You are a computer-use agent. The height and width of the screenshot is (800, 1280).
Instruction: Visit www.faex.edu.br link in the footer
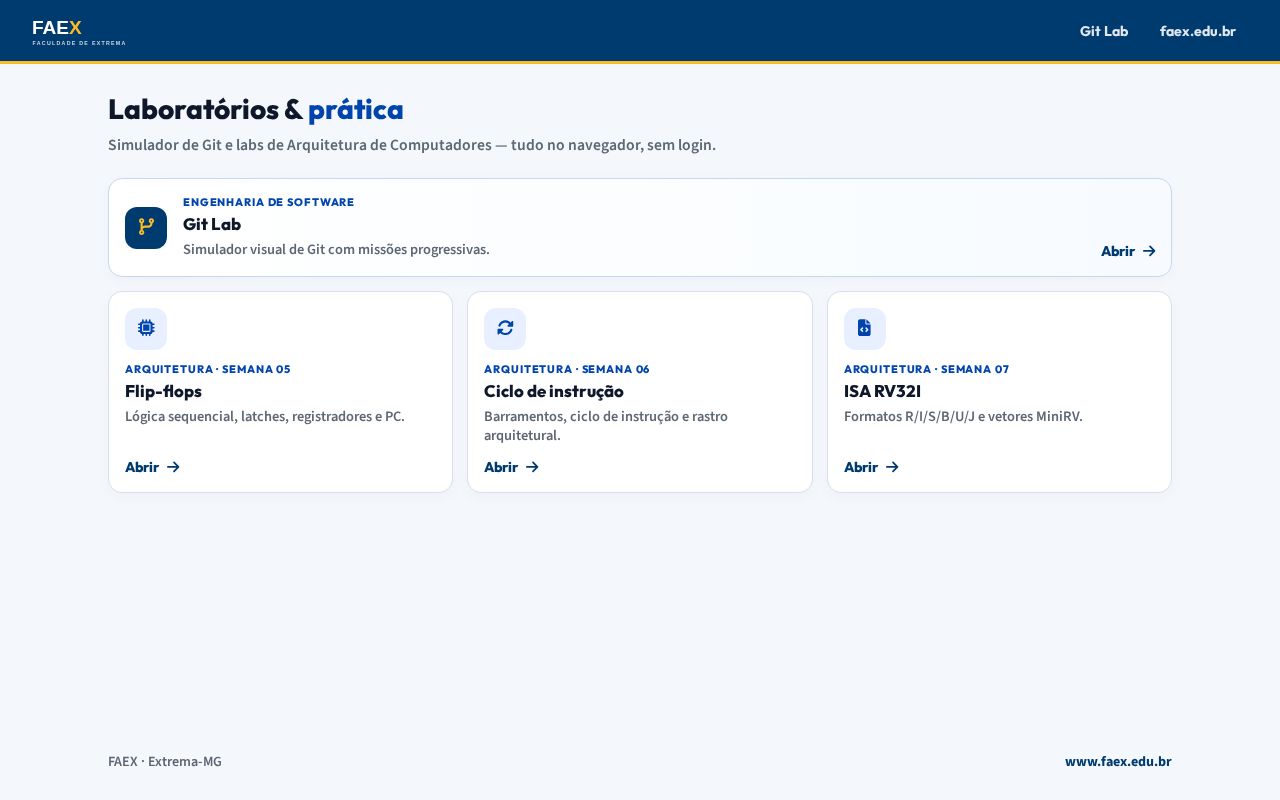(x=1118, y=761)
